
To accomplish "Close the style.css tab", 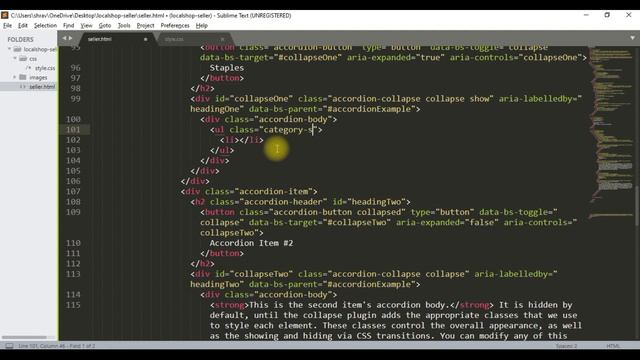I will 222,39.
